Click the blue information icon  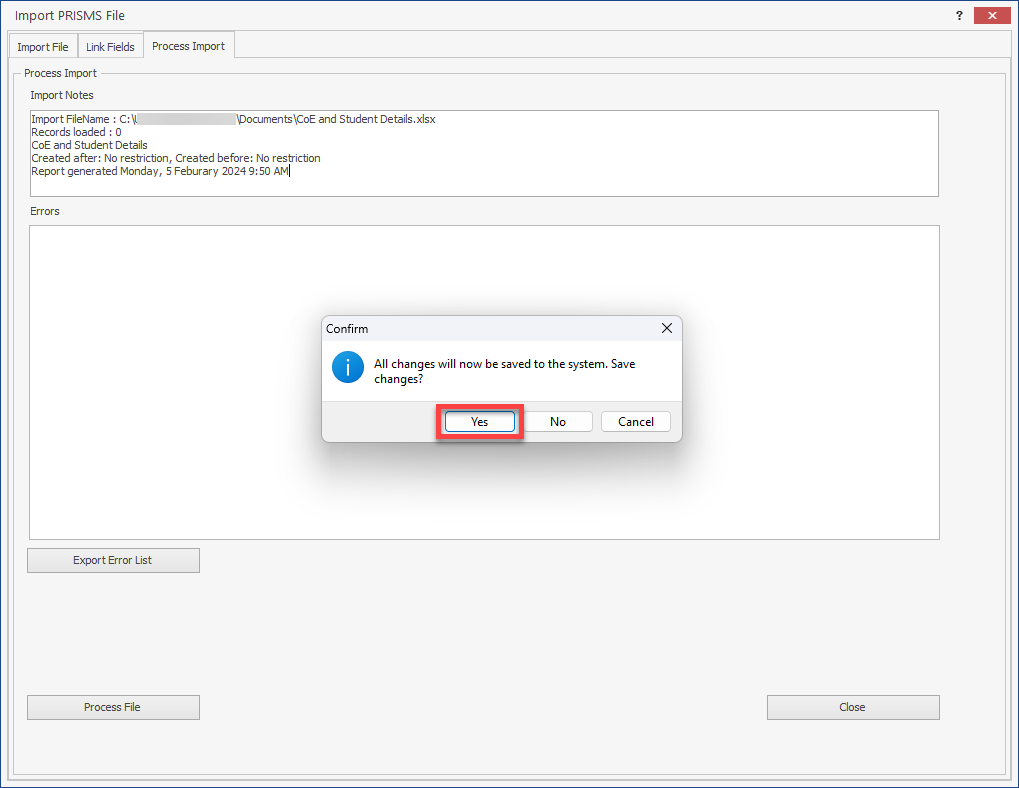[x=348, y=368]
